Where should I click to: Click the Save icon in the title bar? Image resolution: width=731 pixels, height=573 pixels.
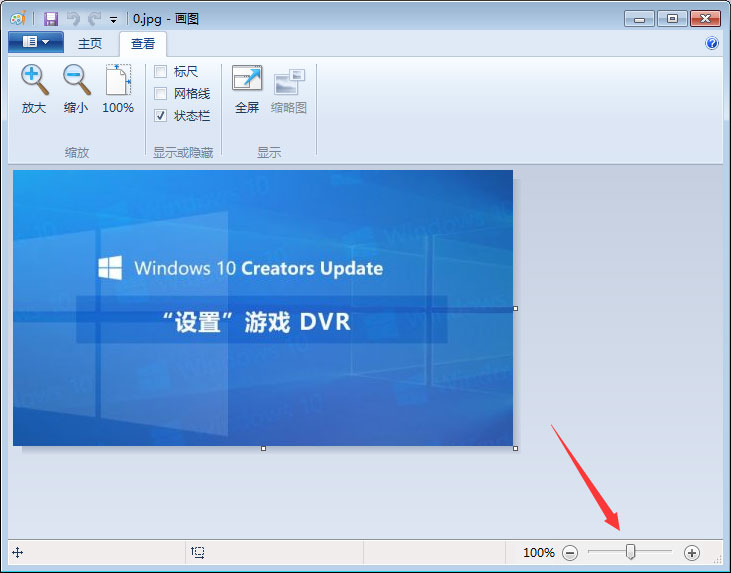click(x=51, y=18)
